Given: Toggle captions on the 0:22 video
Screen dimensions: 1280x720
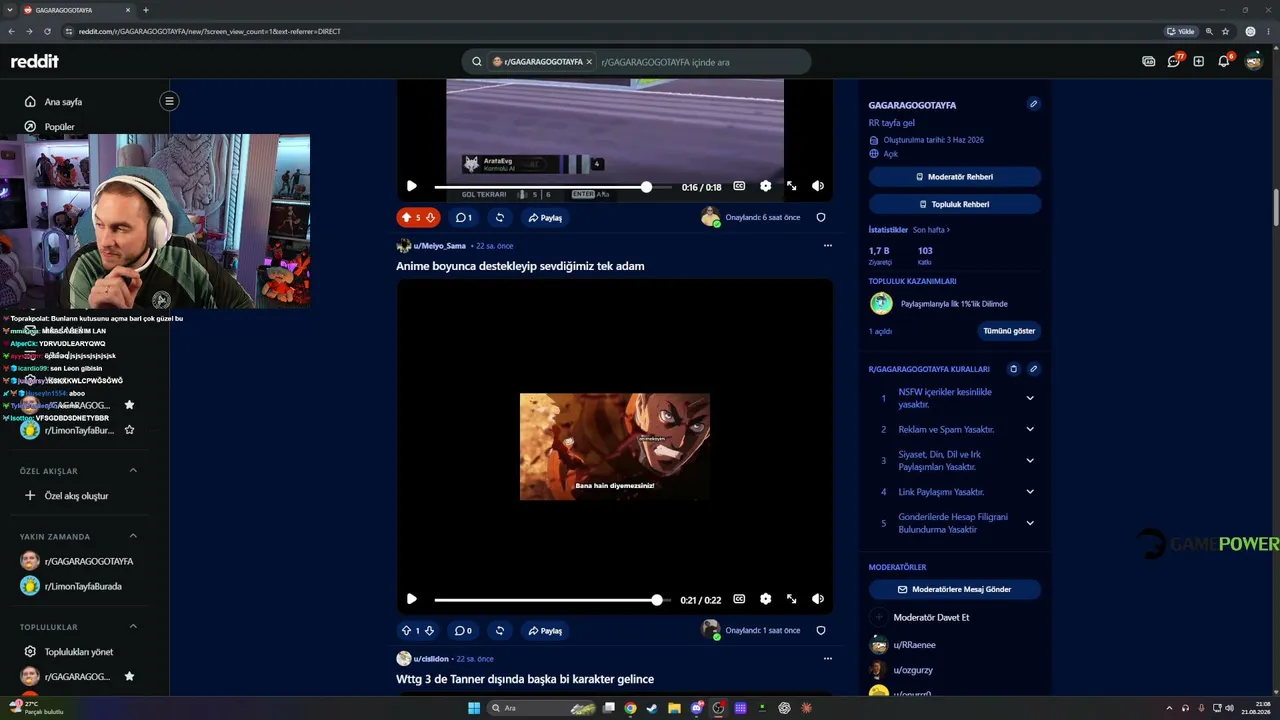Looking at the screenshot, I should (739, 599).
